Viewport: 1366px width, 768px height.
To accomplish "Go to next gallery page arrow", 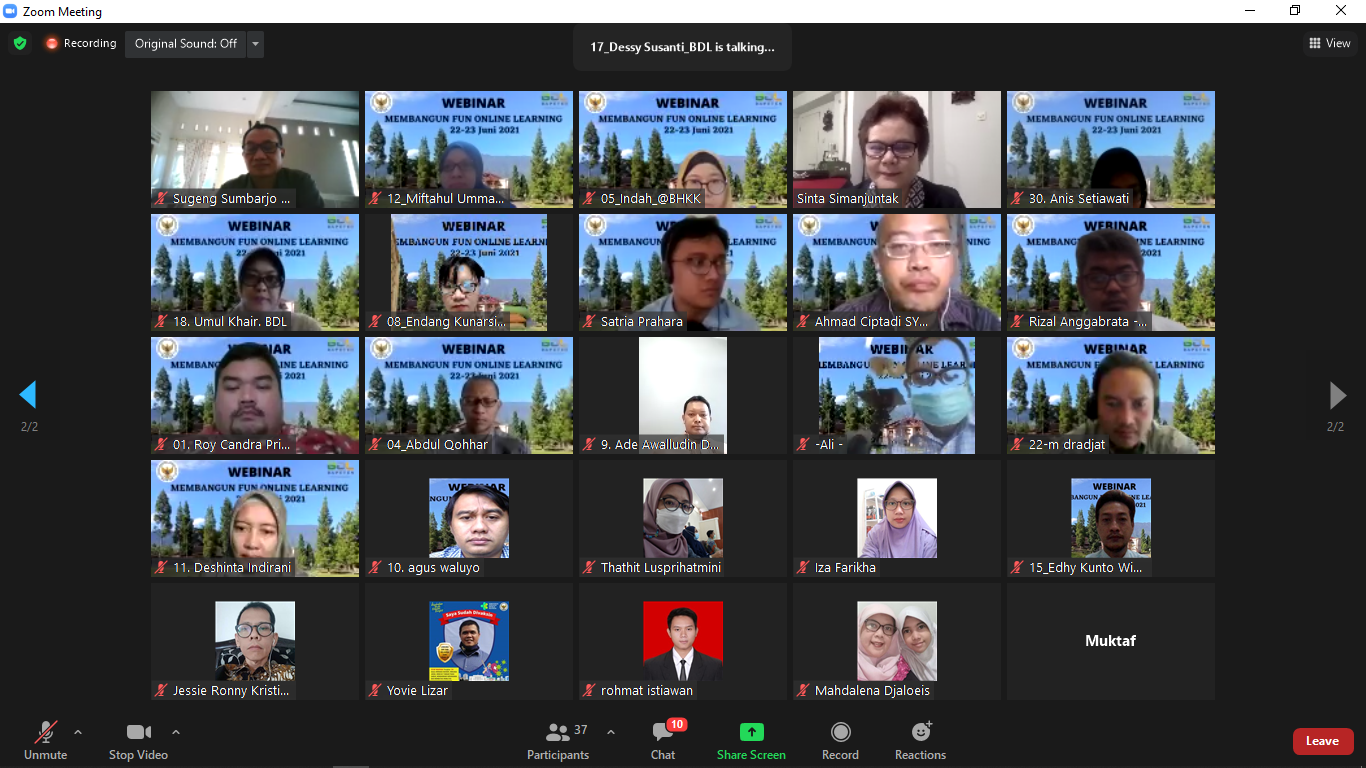I will click(1337, 395).
